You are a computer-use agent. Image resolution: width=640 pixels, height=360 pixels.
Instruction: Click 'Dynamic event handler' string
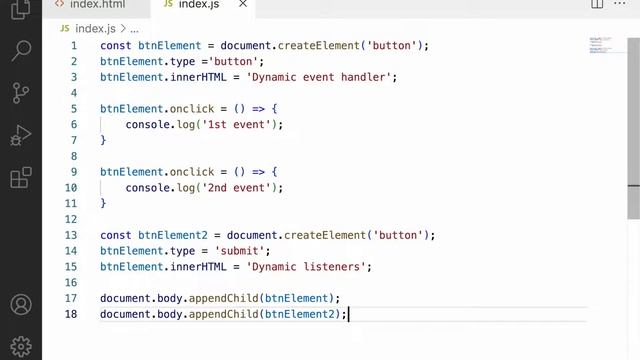click(319, 77)
